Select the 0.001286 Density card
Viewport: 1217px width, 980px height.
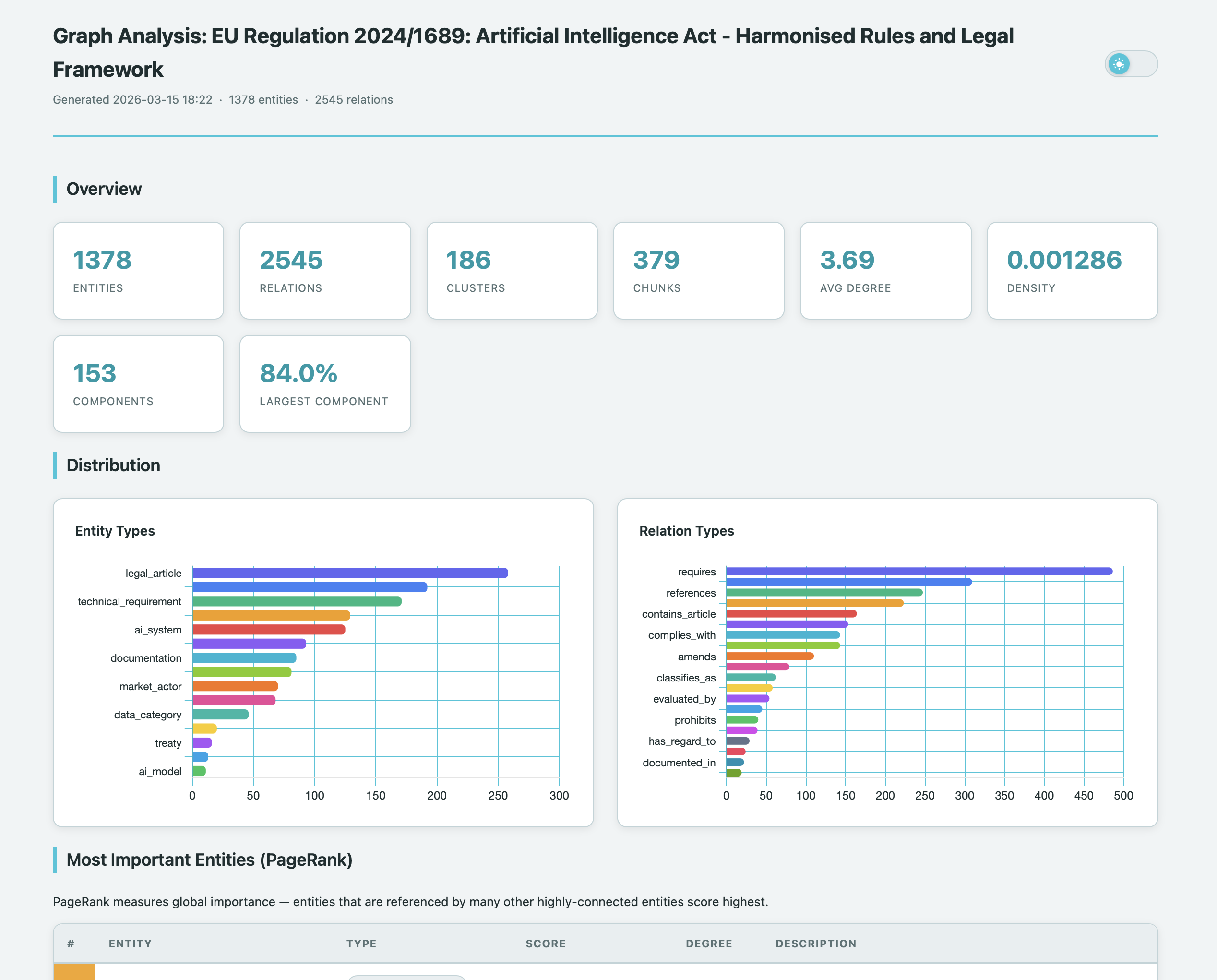(x=1072, y=270)
